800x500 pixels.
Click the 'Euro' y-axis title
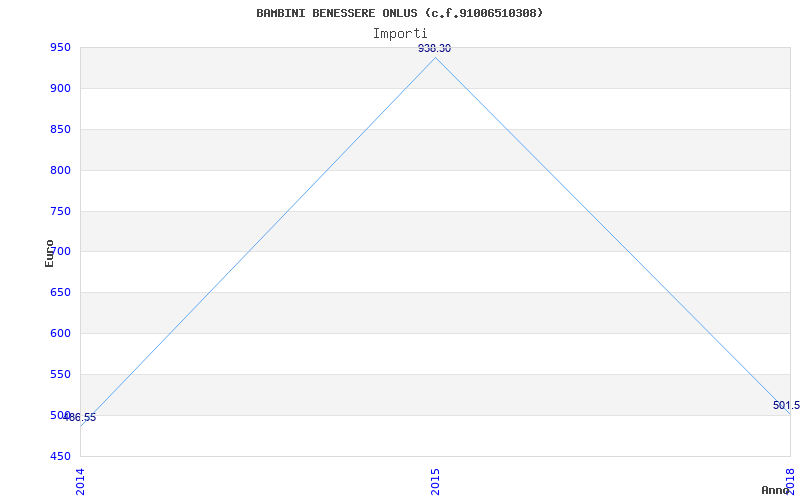[x=49, y=254]
